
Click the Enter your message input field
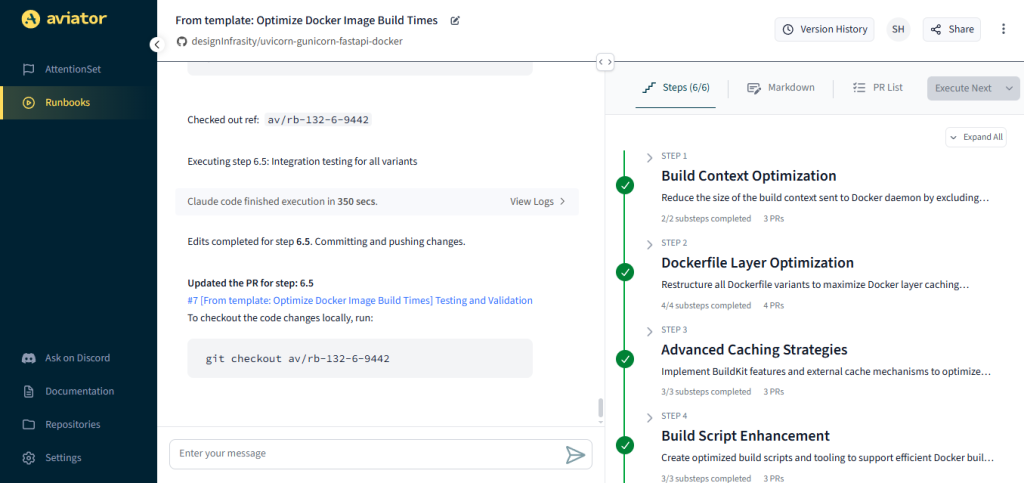365,454
